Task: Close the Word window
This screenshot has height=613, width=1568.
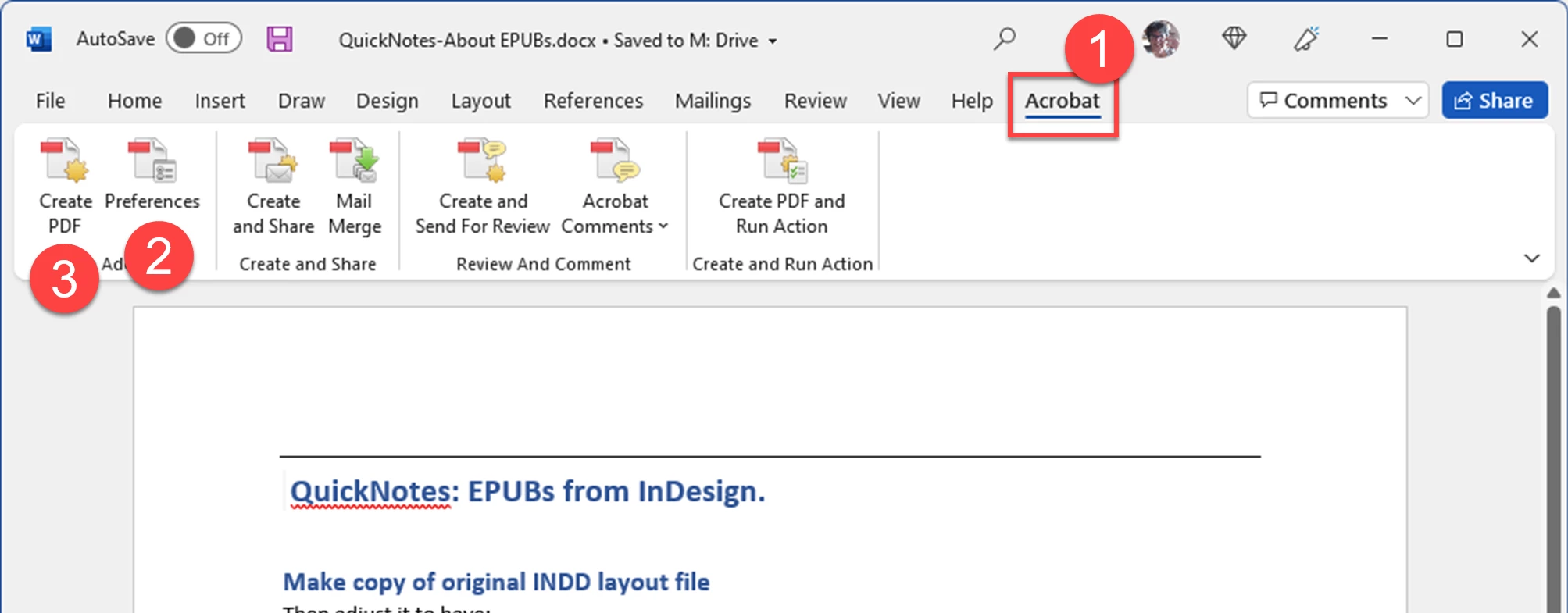Action: (x=1529, y=39)
